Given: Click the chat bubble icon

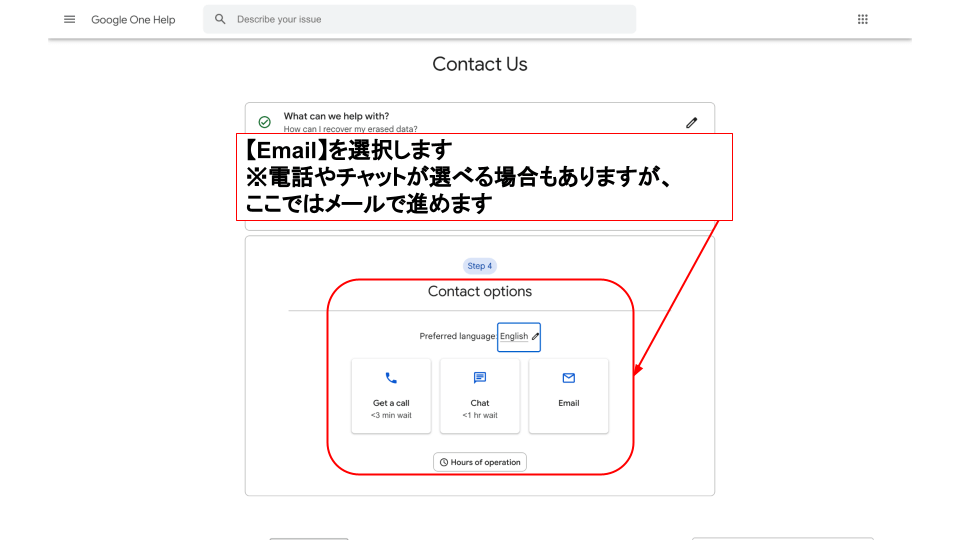Looking at the screenshot, I should [x=480, y=378].
